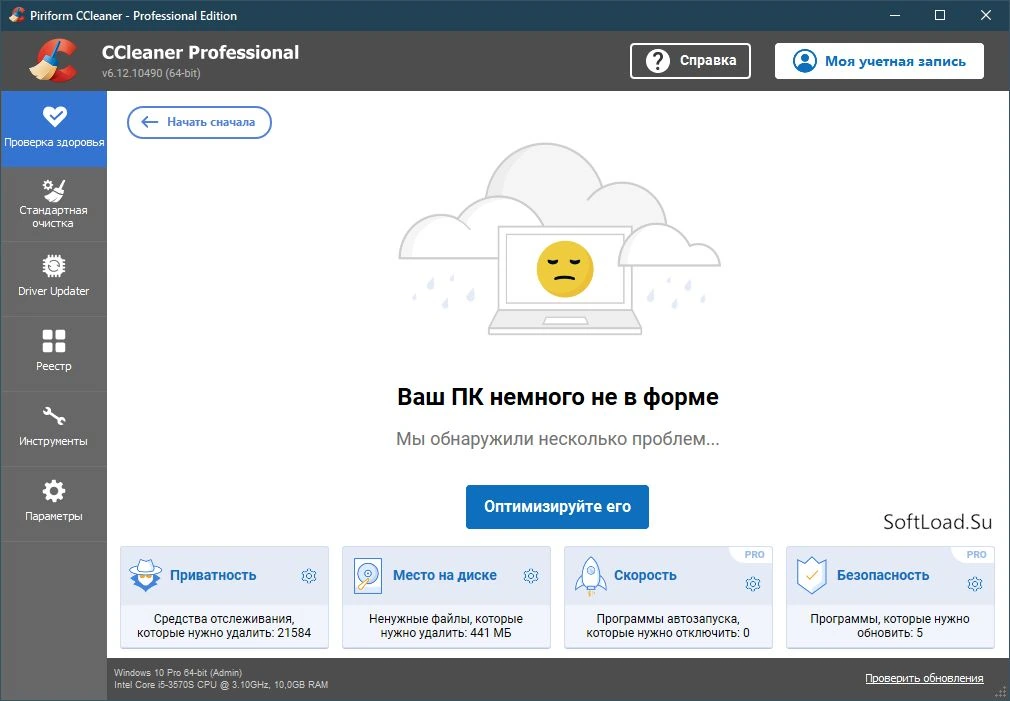Viewport: 1010px width, 701px height.
Task: Close the CCleaner window
Action: (986, 15)
